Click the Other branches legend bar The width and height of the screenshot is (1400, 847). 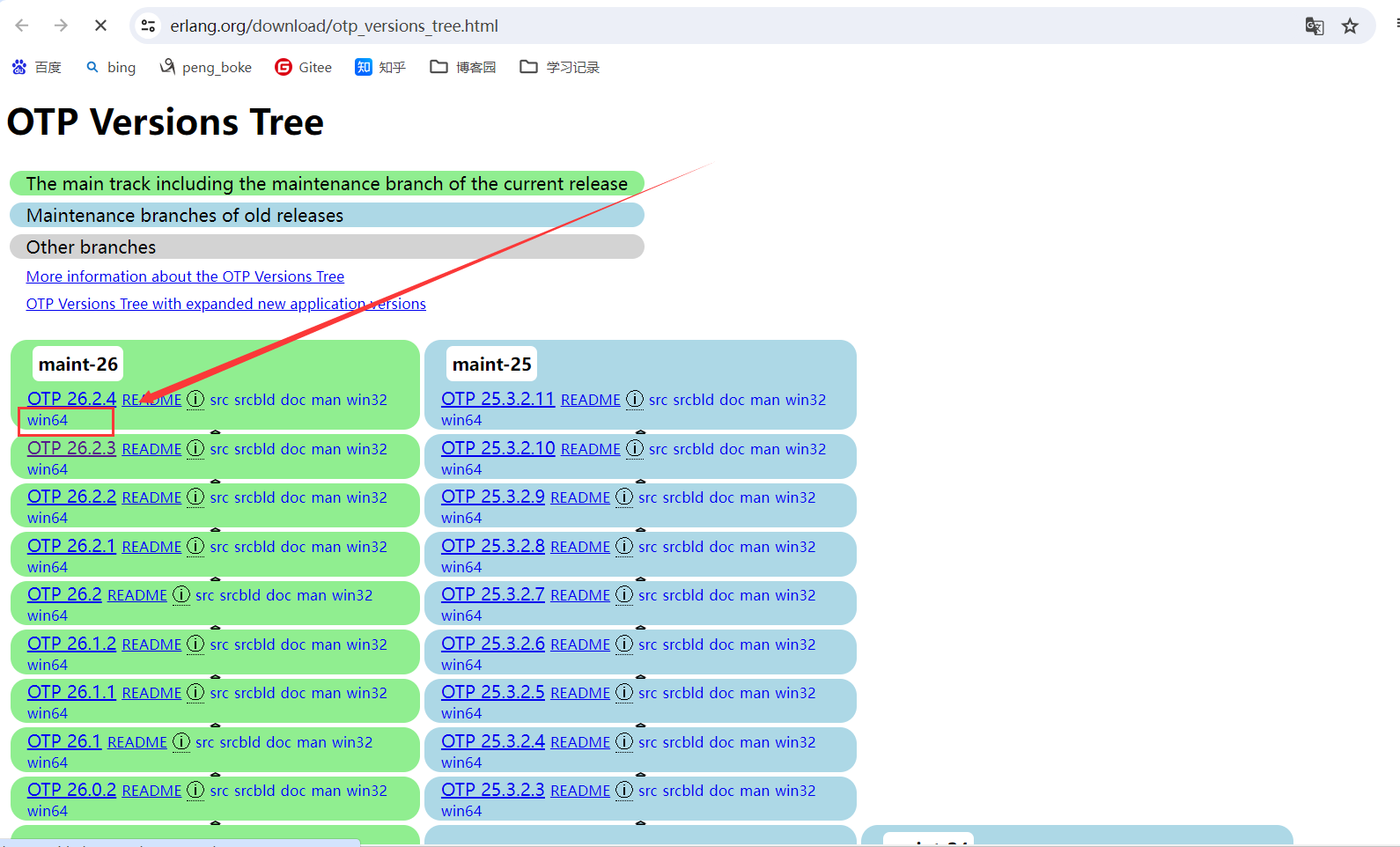pos(327,247)
